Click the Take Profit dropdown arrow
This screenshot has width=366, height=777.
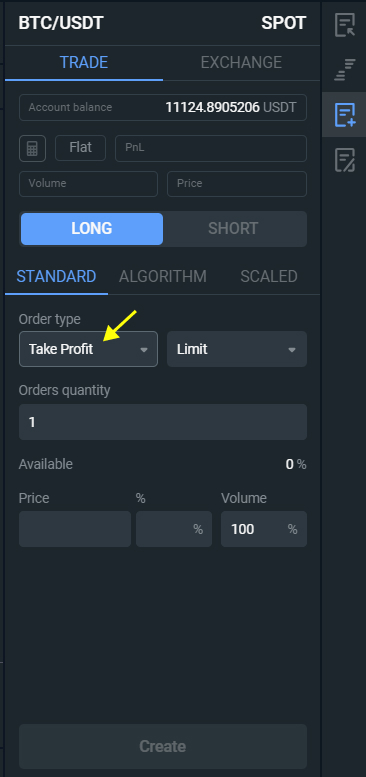[144, 350]
